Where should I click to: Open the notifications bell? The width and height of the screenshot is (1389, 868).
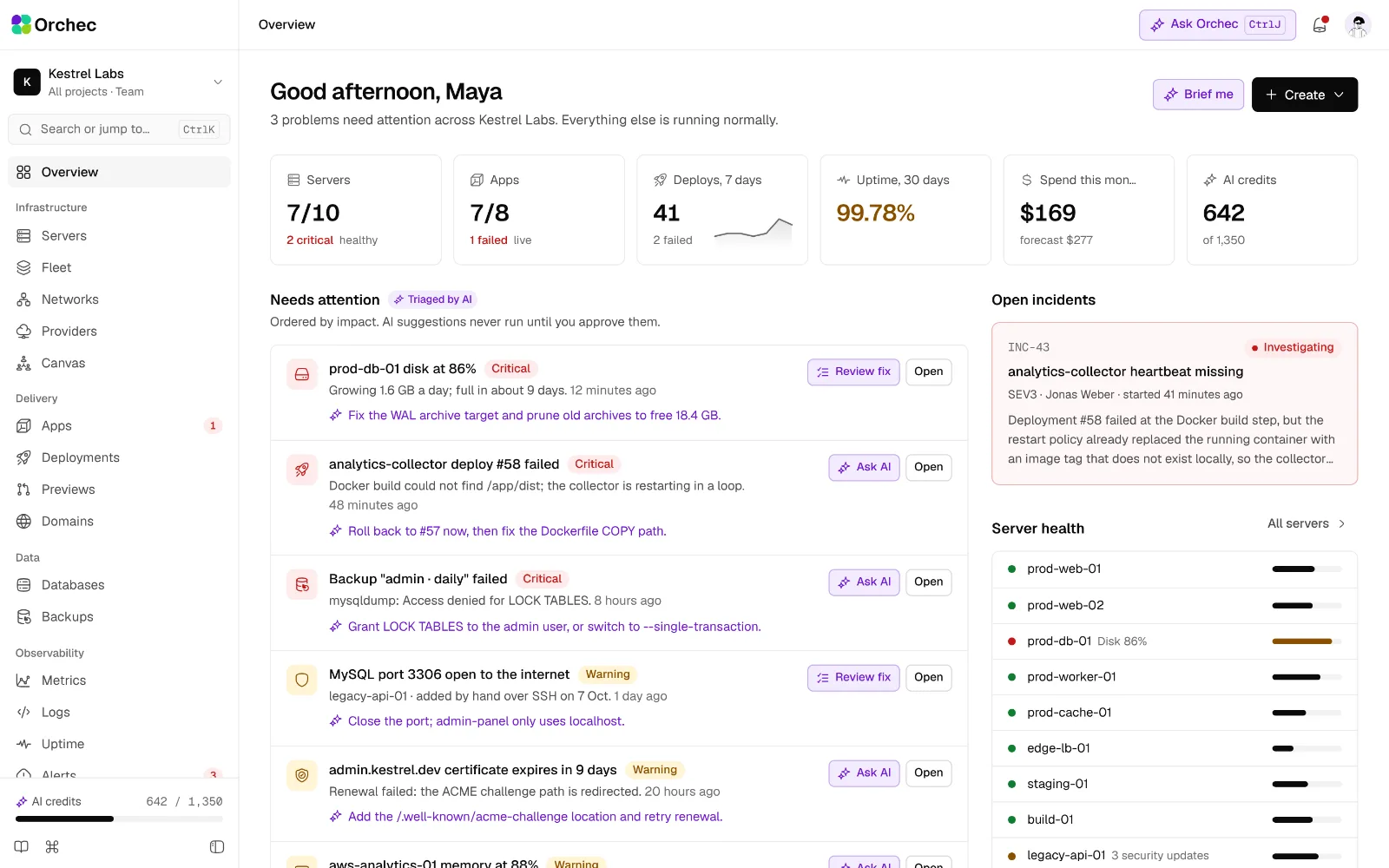pos(1320,25)
